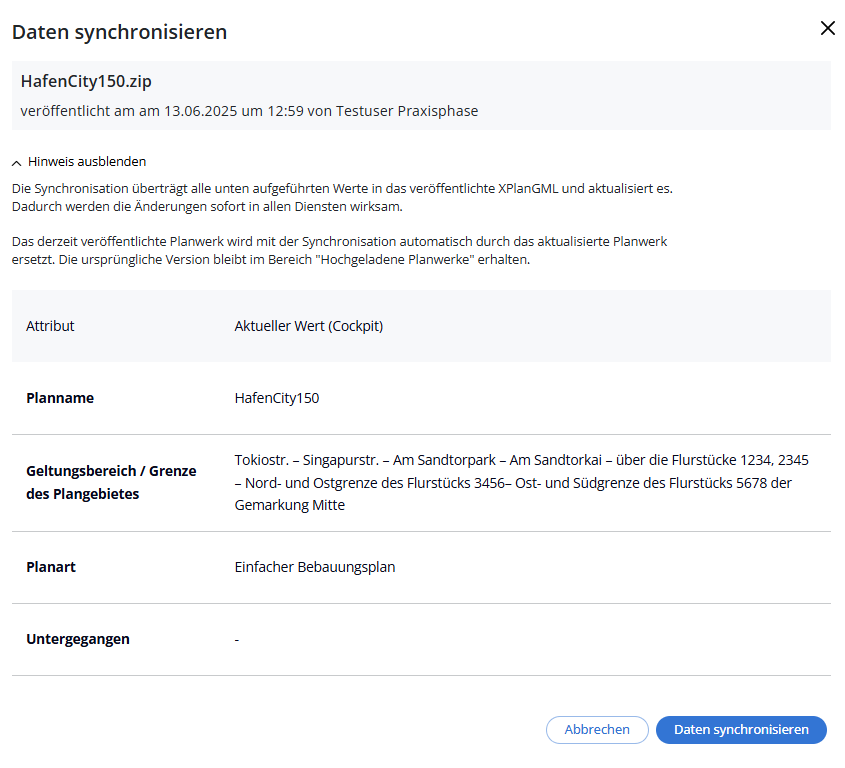Select the Geltungsbereich / Grenze des Plangebietes label
Image resolution: width=845 pixels, height=768 pixels.
[111, 482]
